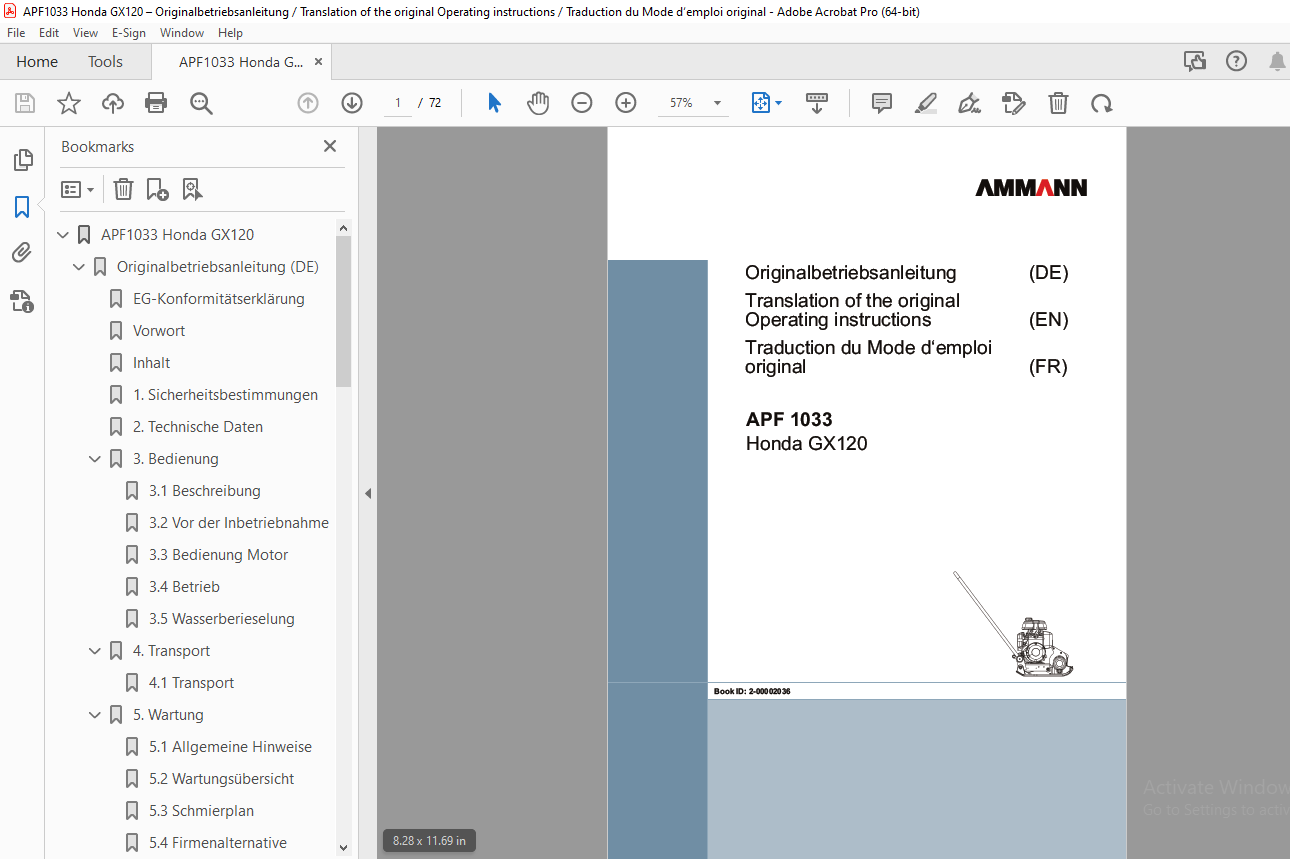Screen dimensions: 1290x859
Task: Delete the page with the toolbar trash icon
Action: (1058, 103)
